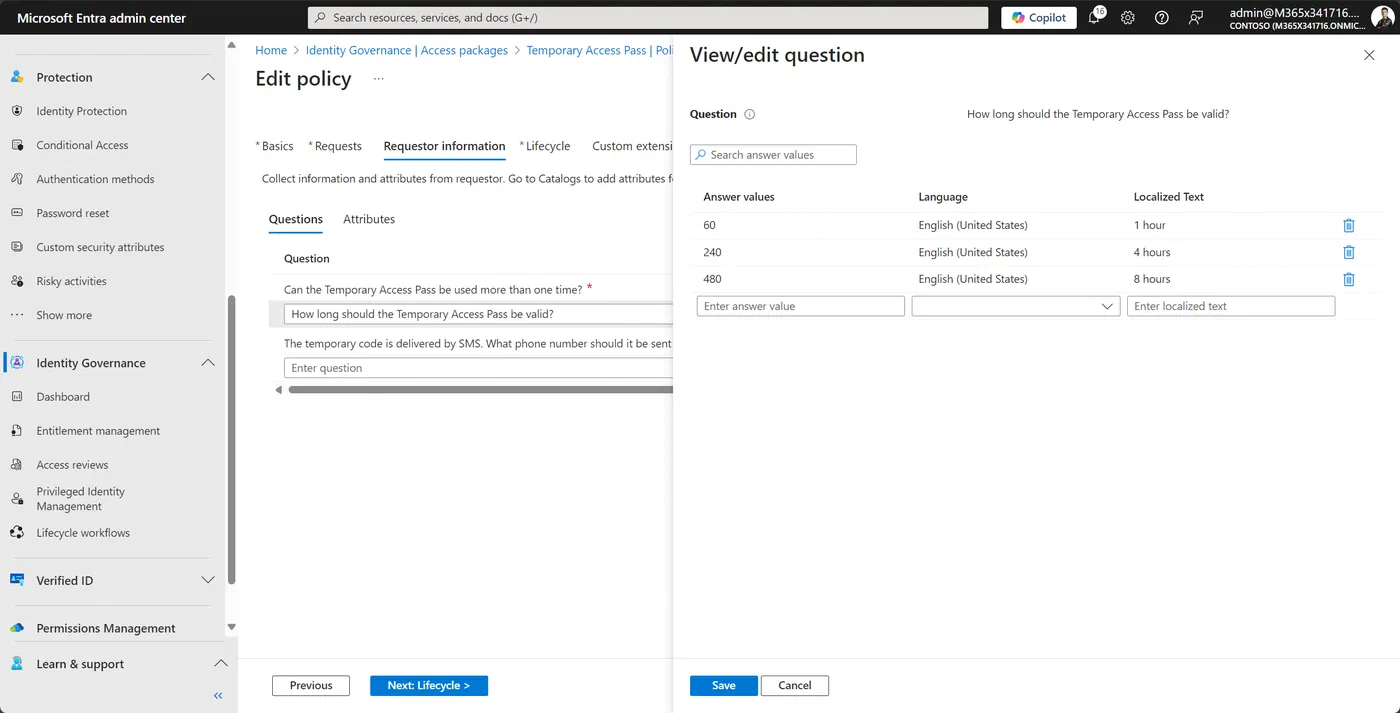The width and height of the screenshot is (1400, 713).
Task: Open the Language dropdown for new answer
Action: pos(1016,307)
